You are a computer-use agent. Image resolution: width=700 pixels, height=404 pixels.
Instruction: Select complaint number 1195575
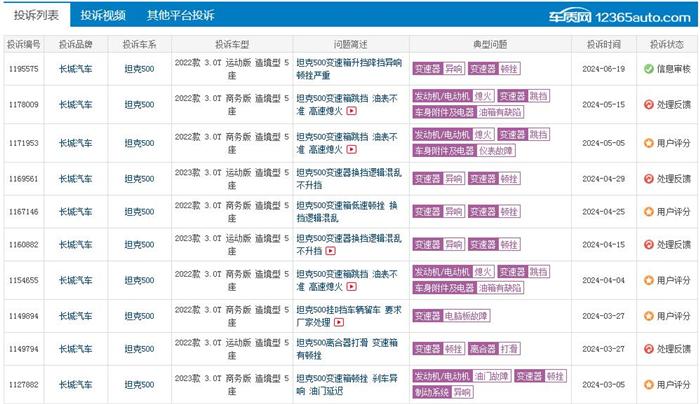(24, 69)
